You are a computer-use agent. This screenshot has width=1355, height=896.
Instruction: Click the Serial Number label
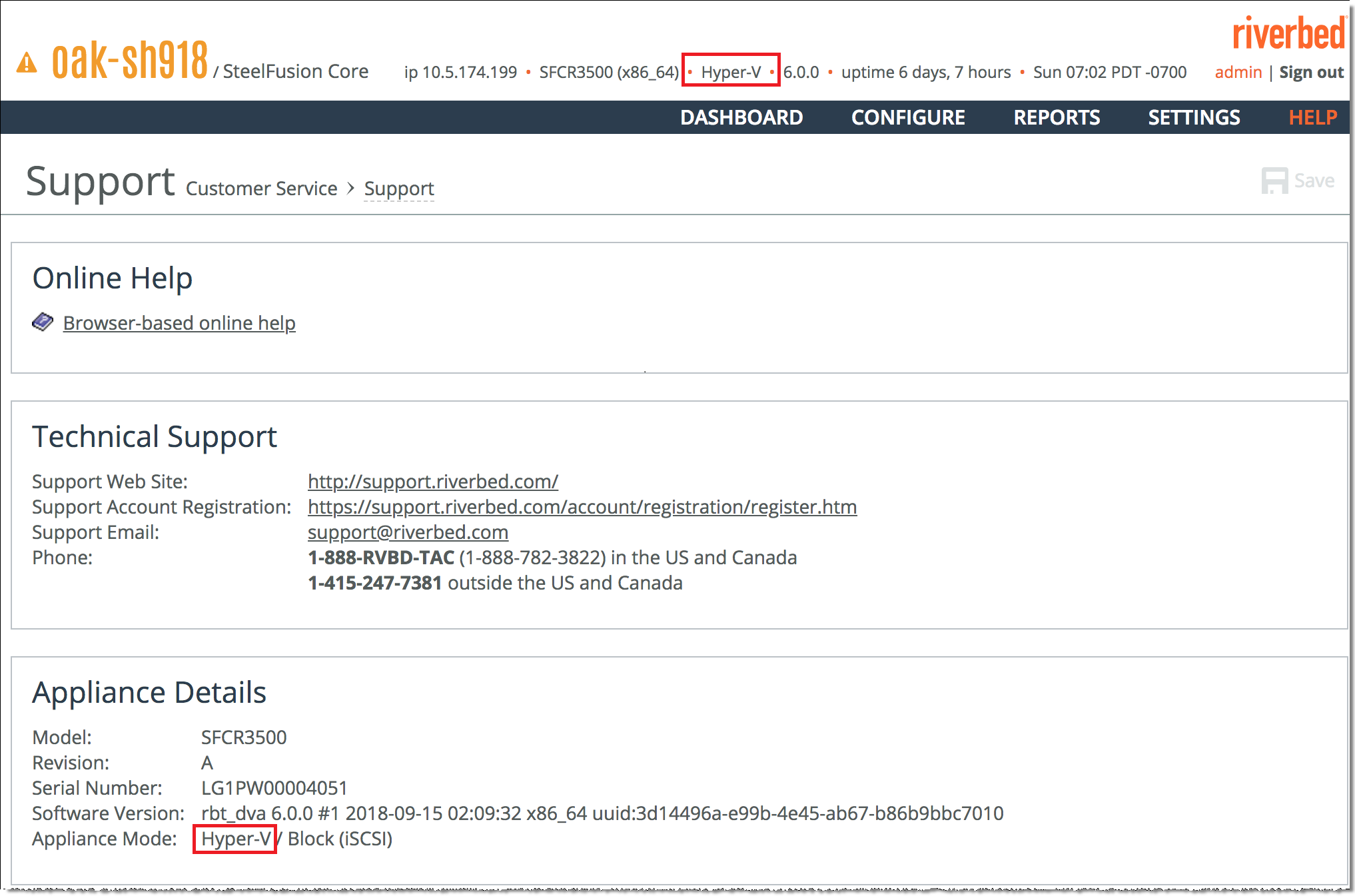pos(97,787)
